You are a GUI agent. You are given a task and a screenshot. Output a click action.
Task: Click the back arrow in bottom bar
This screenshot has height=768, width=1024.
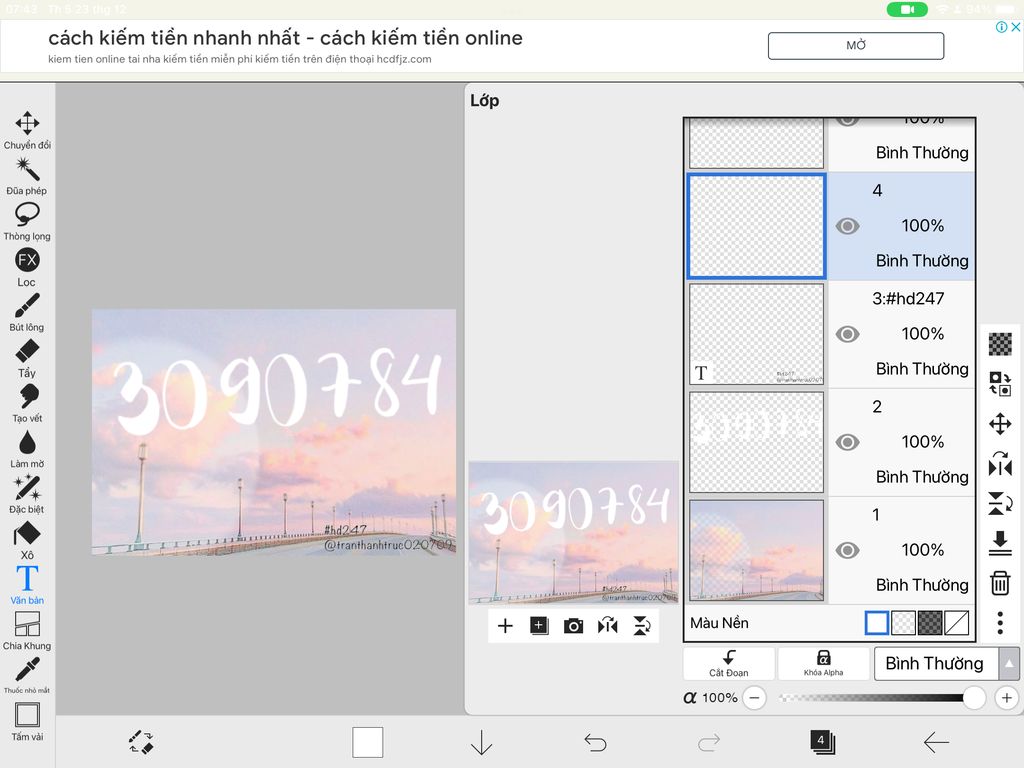point(936,743)
